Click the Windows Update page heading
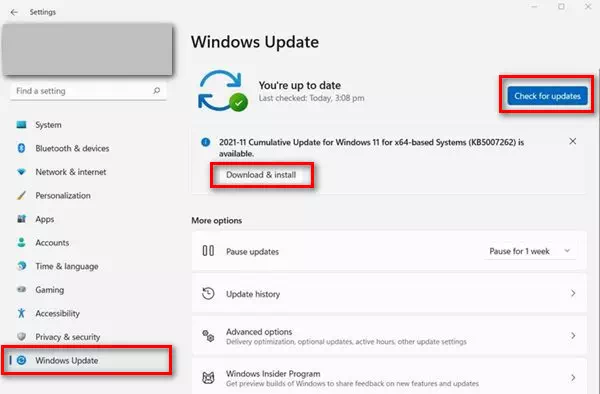Image resolution: width=600 pixels, height=394 pixels. tap(255, 42)
